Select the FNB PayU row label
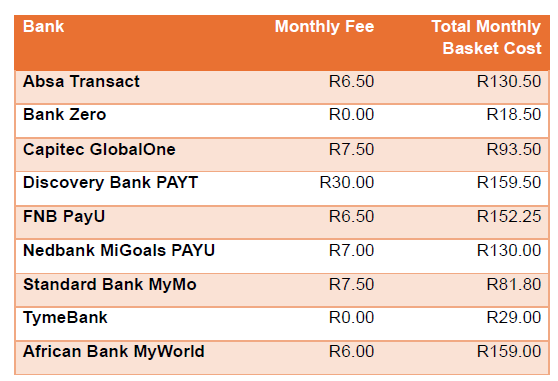Image resolution: width=558 pixels, height=381 pixels. pyautogui.click(x=64, y=217)
